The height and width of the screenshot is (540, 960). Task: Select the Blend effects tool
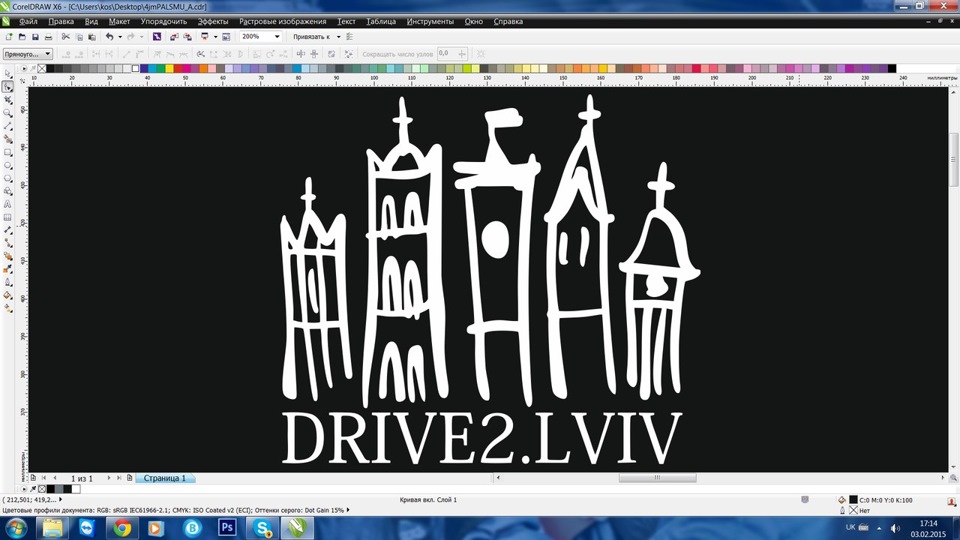tap(7, 256)
